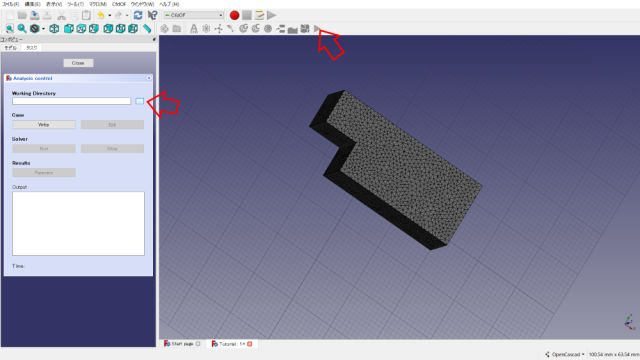Click the Draw Style icon
The width and height of the screenshot is (640, 360).
click(35, 29)
